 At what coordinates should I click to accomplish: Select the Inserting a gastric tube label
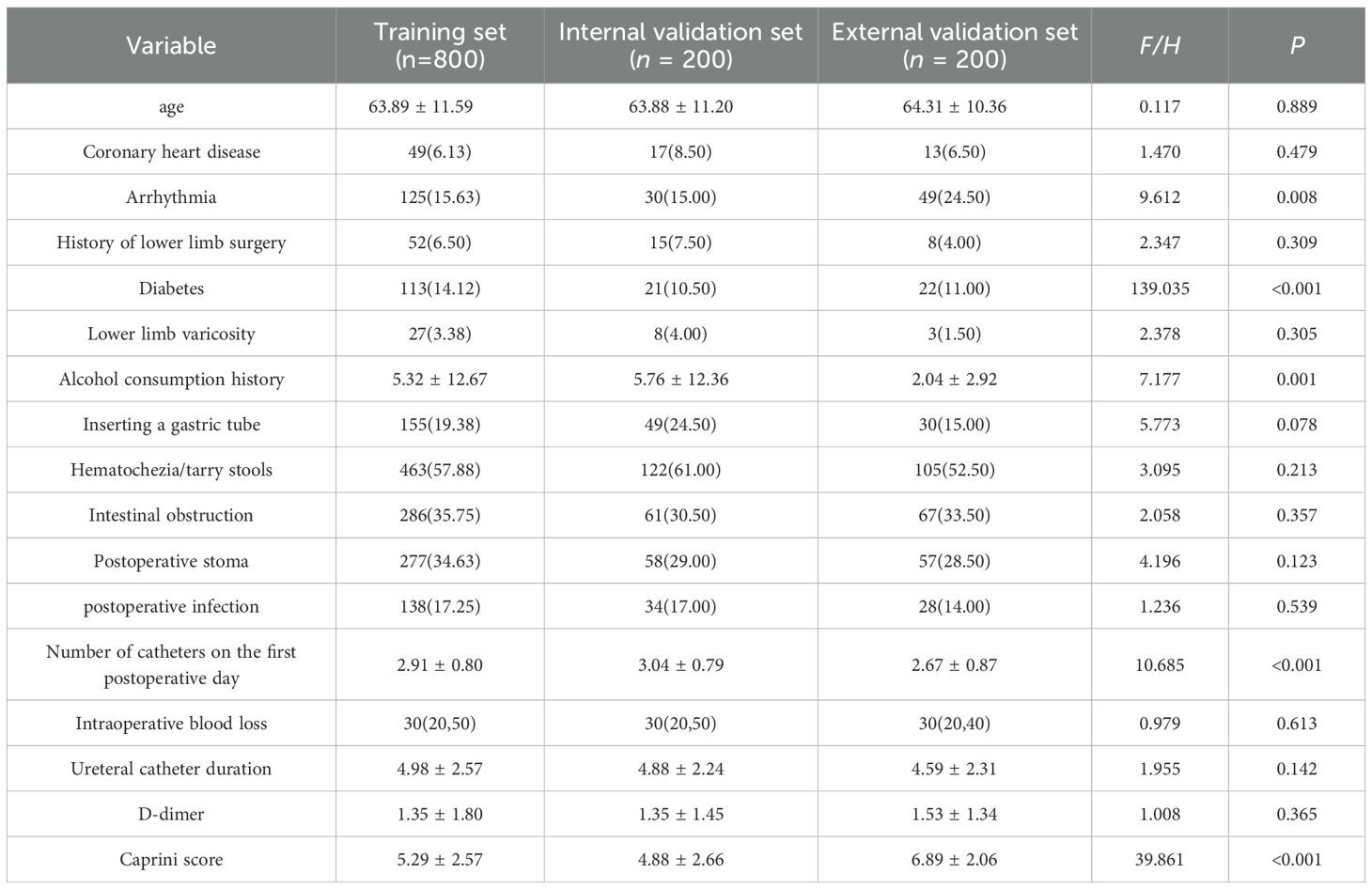[x=171, y=425]
